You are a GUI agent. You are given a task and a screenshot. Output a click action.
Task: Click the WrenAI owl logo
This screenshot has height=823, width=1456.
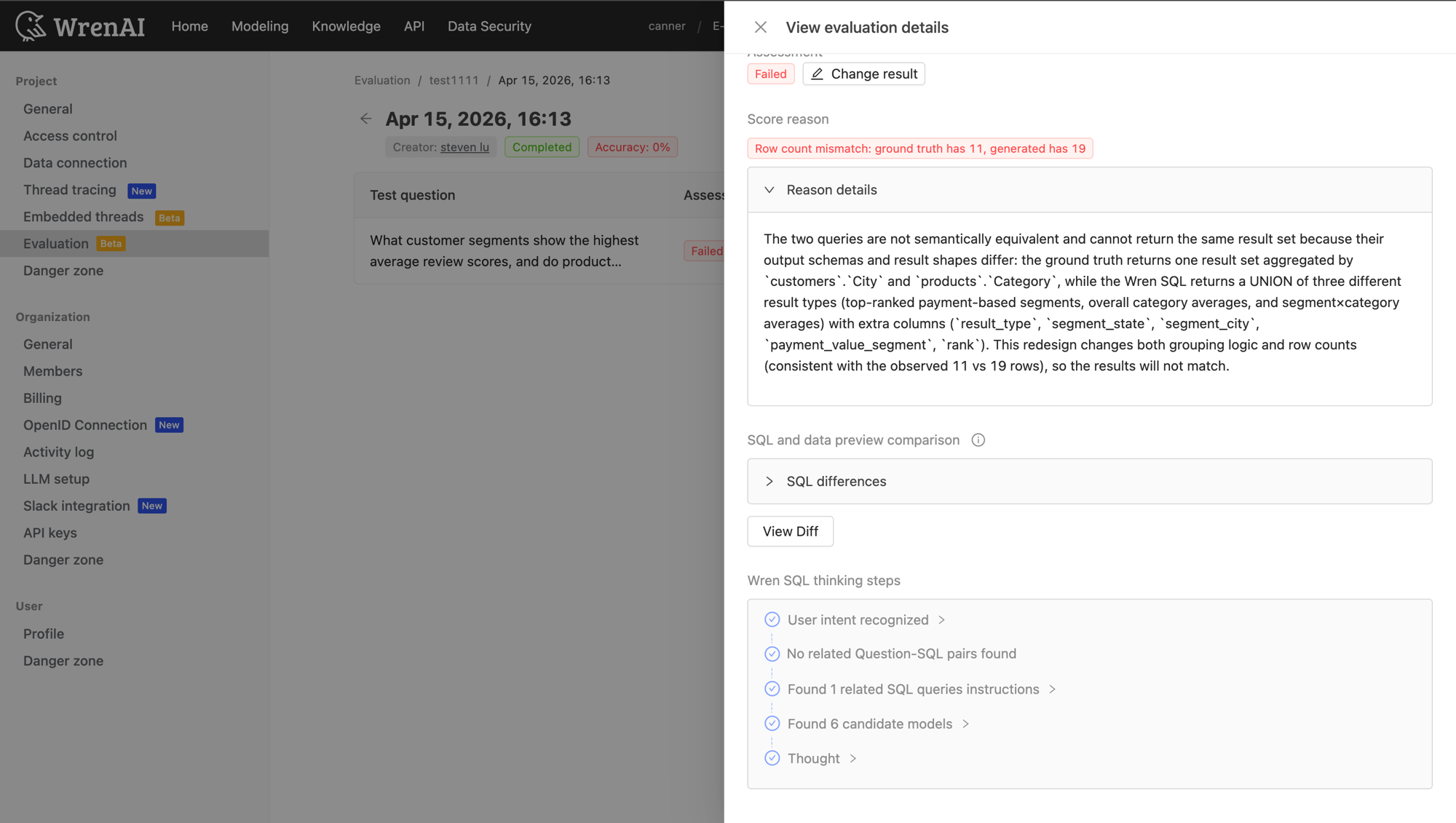point(31,25)
